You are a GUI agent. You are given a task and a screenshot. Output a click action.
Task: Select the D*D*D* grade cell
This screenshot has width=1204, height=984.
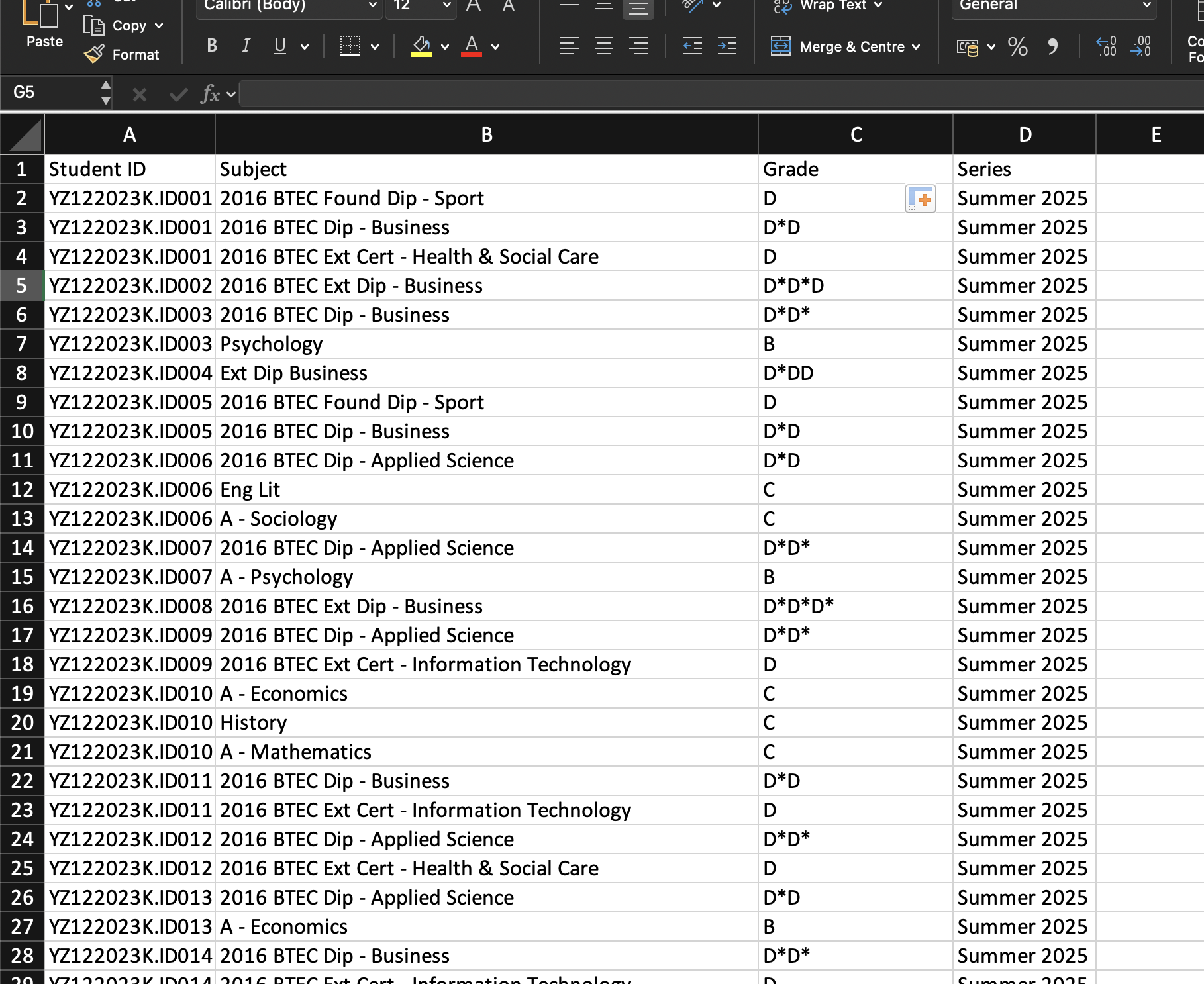[856, 606]
